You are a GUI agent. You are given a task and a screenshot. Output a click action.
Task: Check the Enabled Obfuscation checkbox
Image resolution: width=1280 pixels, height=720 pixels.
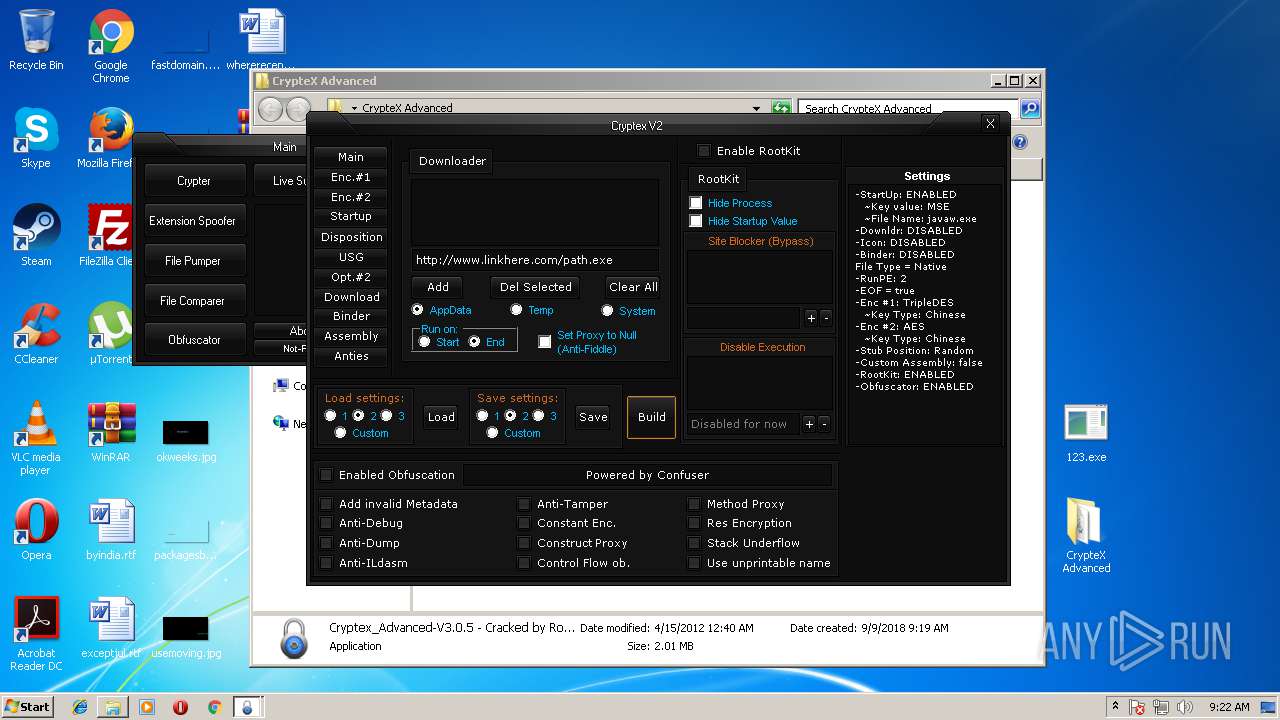pyautogui.click(x=326, y=475)
